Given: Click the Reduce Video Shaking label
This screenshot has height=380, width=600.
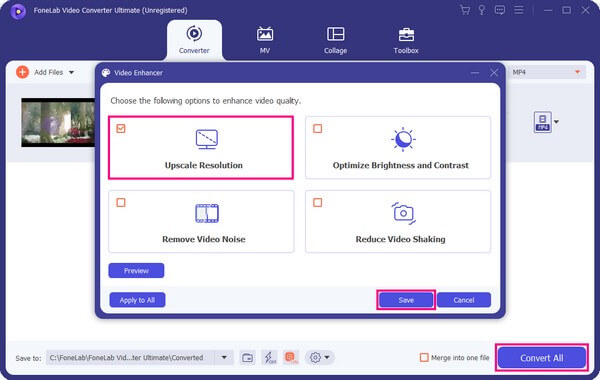Looking at the screenshot, I should pos(401,239).
